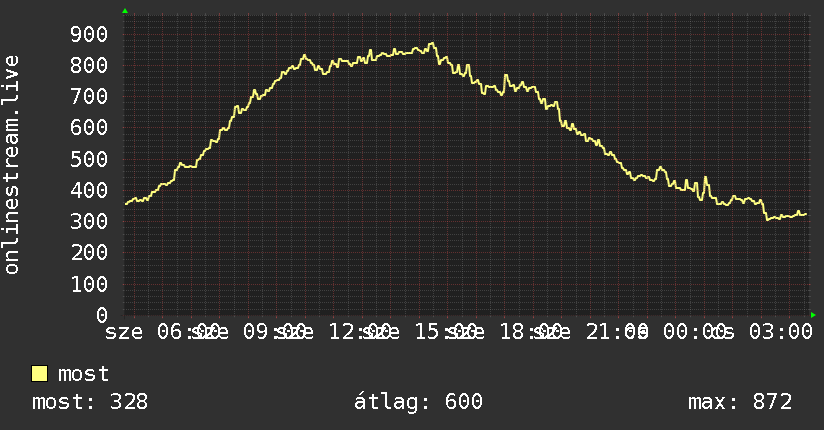Click the 700 y-axis label
Viewport: 824px width, 430px height.
coord(89,96)
